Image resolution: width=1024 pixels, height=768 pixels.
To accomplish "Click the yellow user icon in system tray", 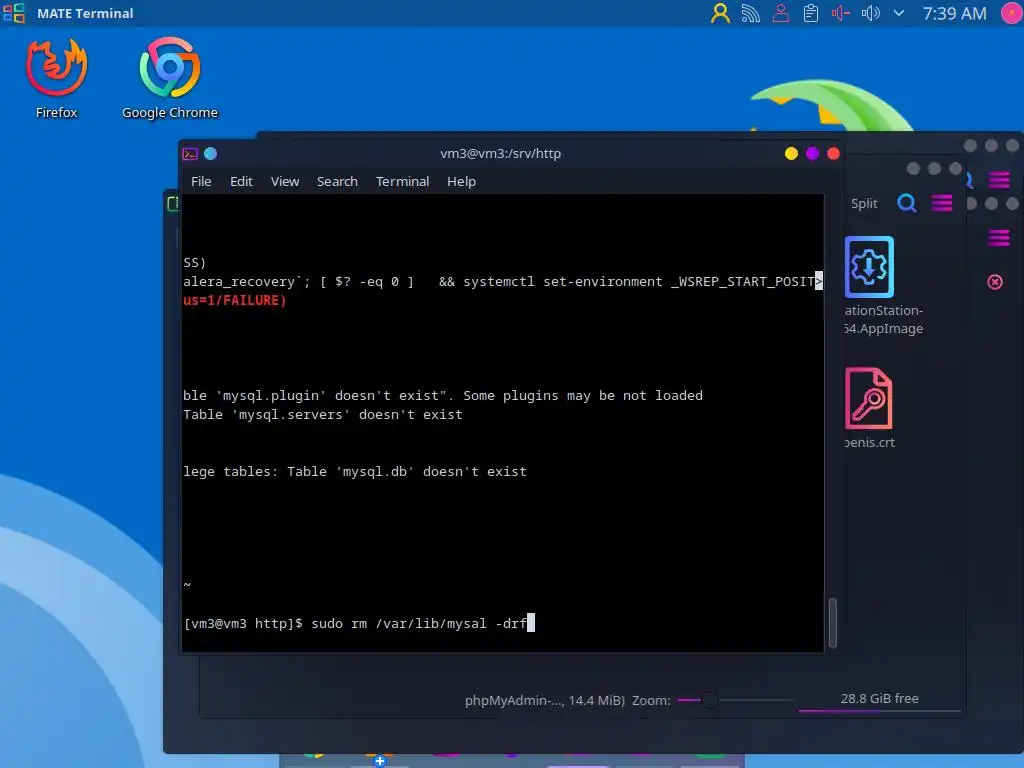I will 720,13.
